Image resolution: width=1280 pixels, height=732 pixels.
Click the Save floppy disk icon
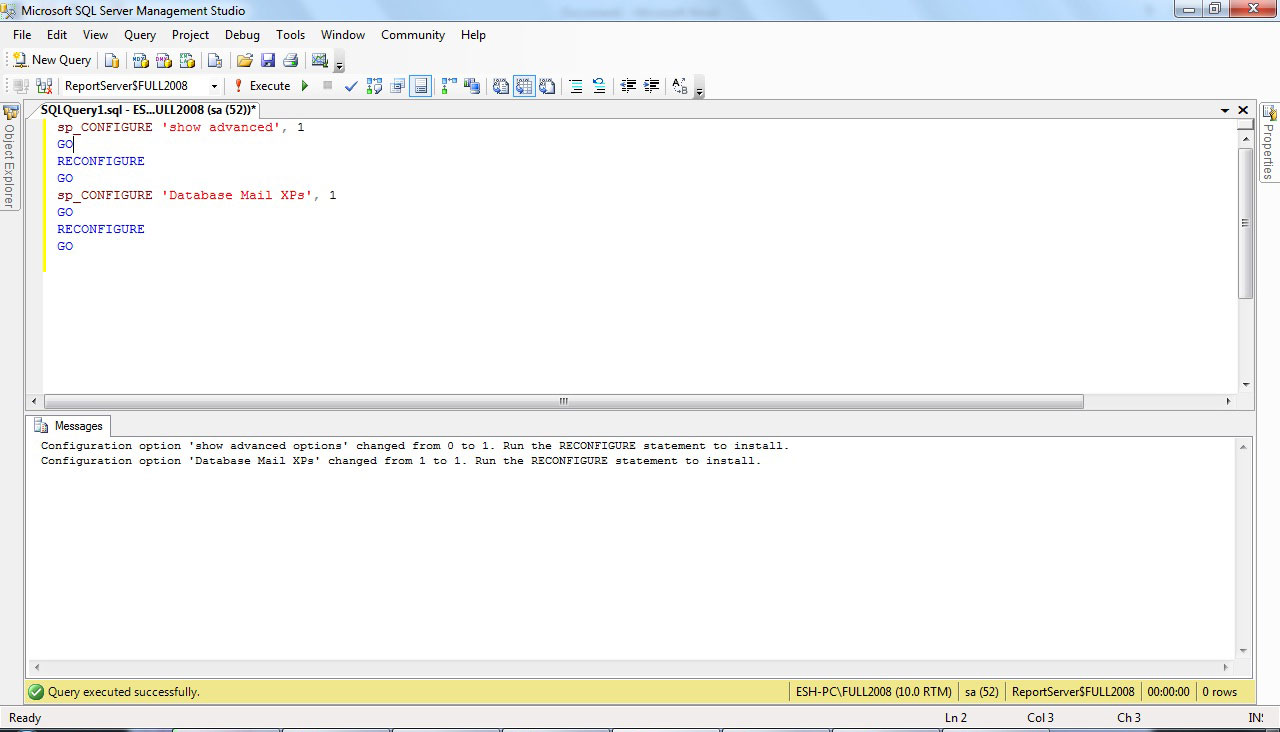click(267, 60)
